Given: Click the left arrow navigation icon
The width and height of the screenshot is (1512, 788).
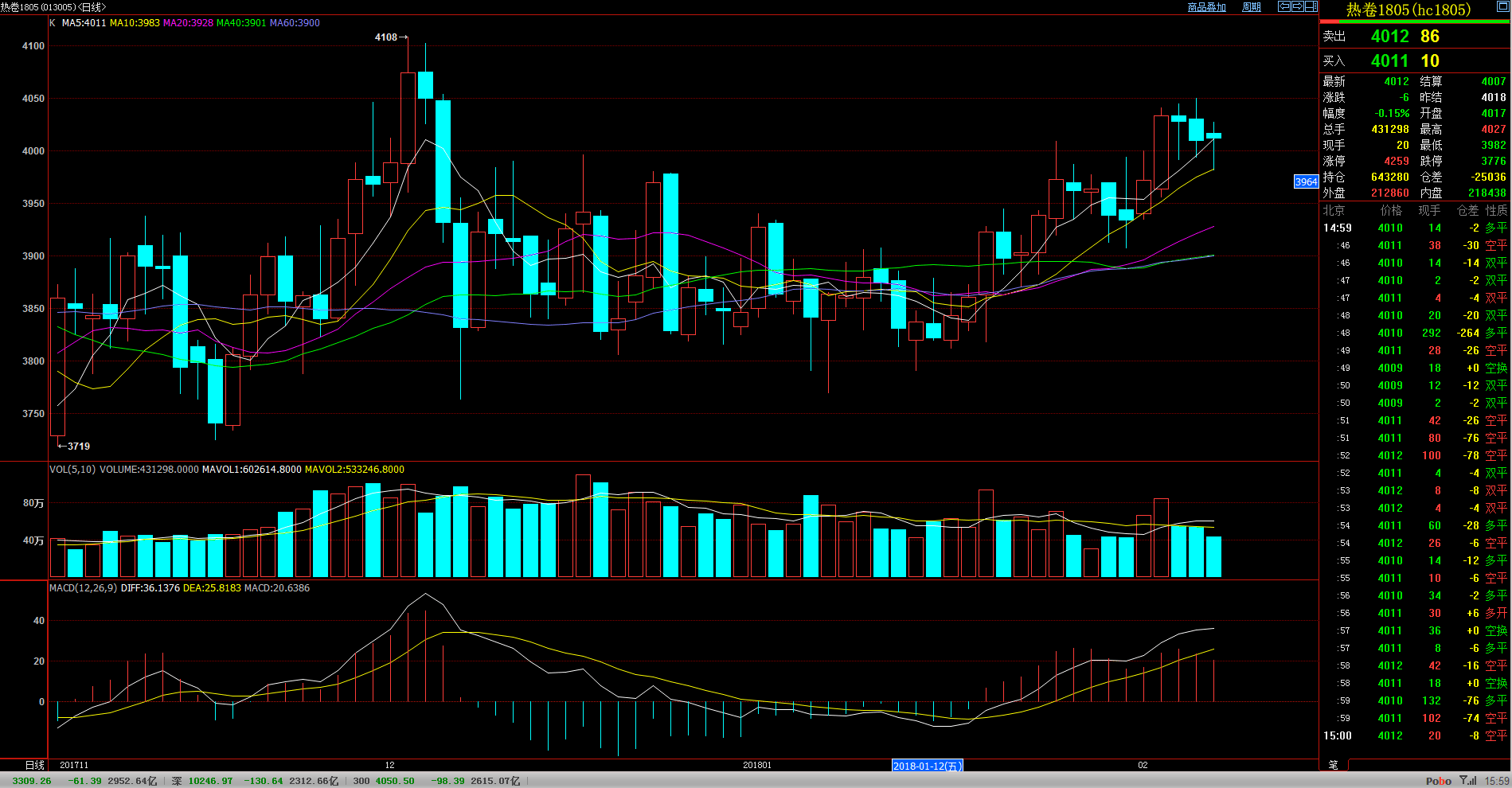Looking at the screenshot, I should 1283,6.
